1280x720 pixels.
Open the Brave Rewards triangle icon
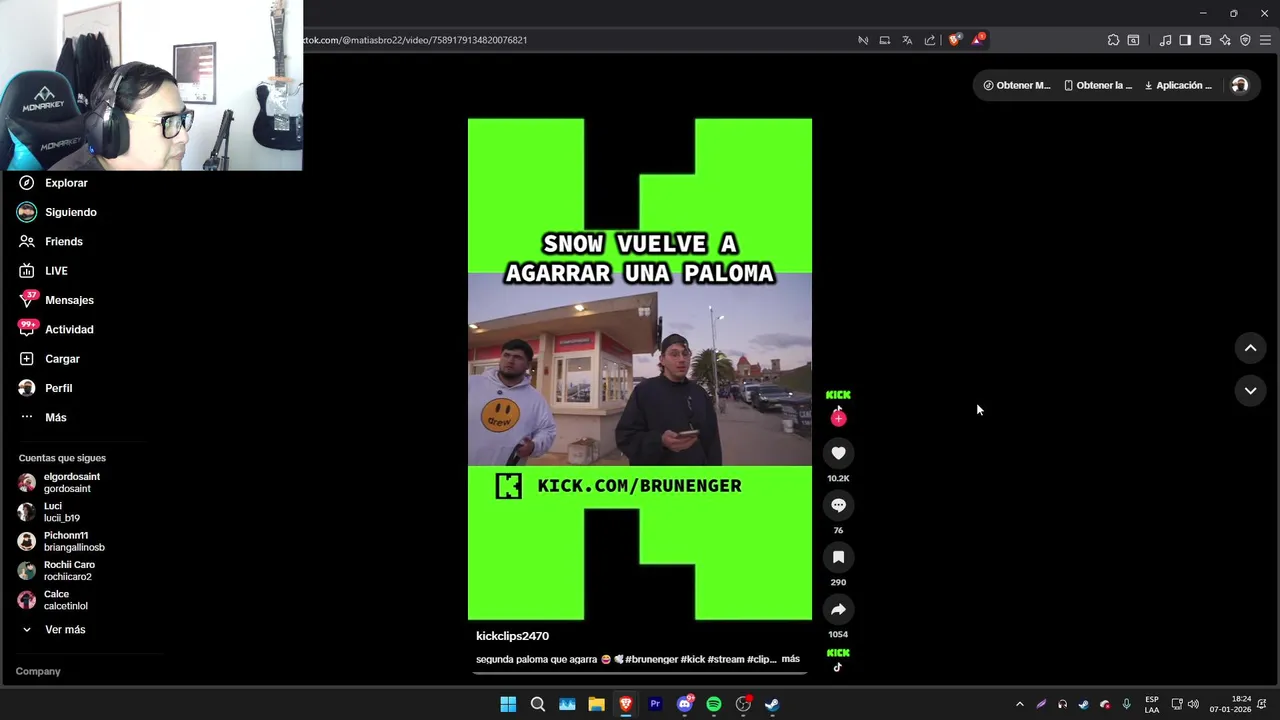pyautogui.click(x=978, y=40)
